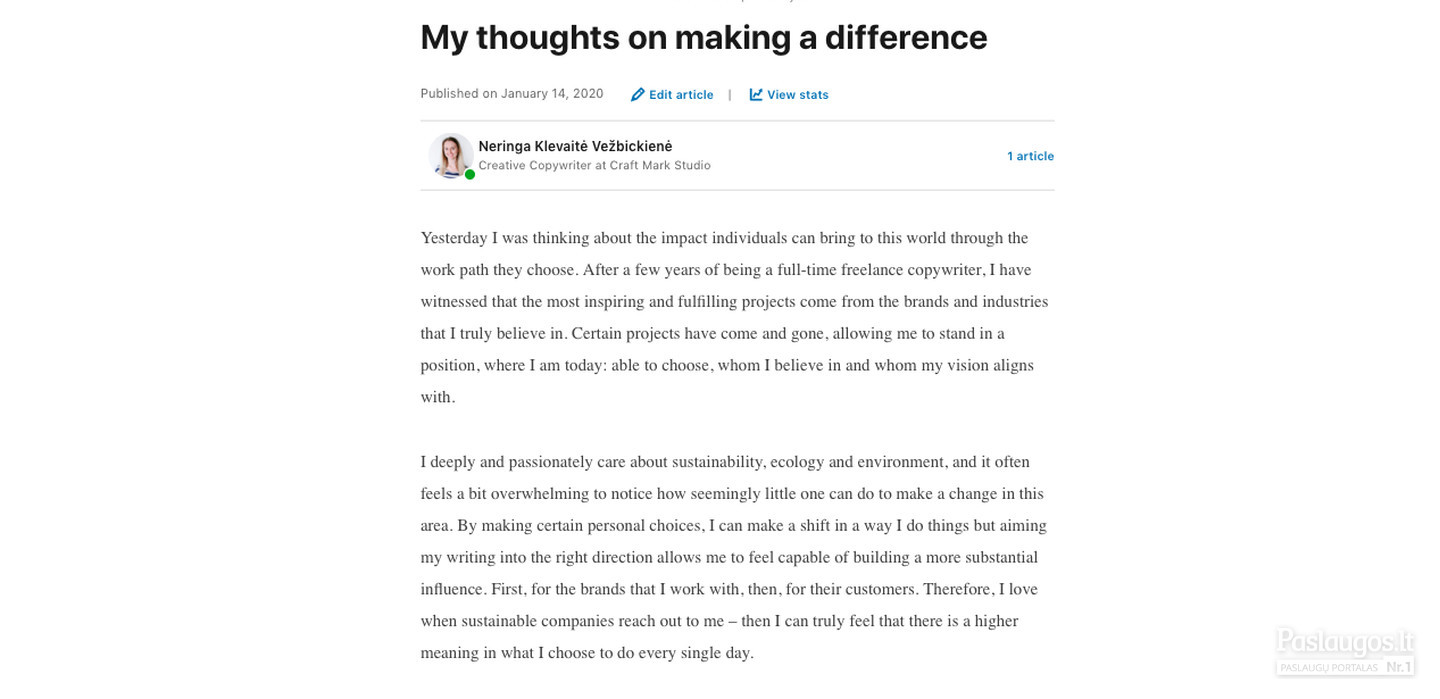Open Neringa Klevaitė Vežbickienė's profile name
The height and width of the screenshot is (699, 1440).
[575, 146]
